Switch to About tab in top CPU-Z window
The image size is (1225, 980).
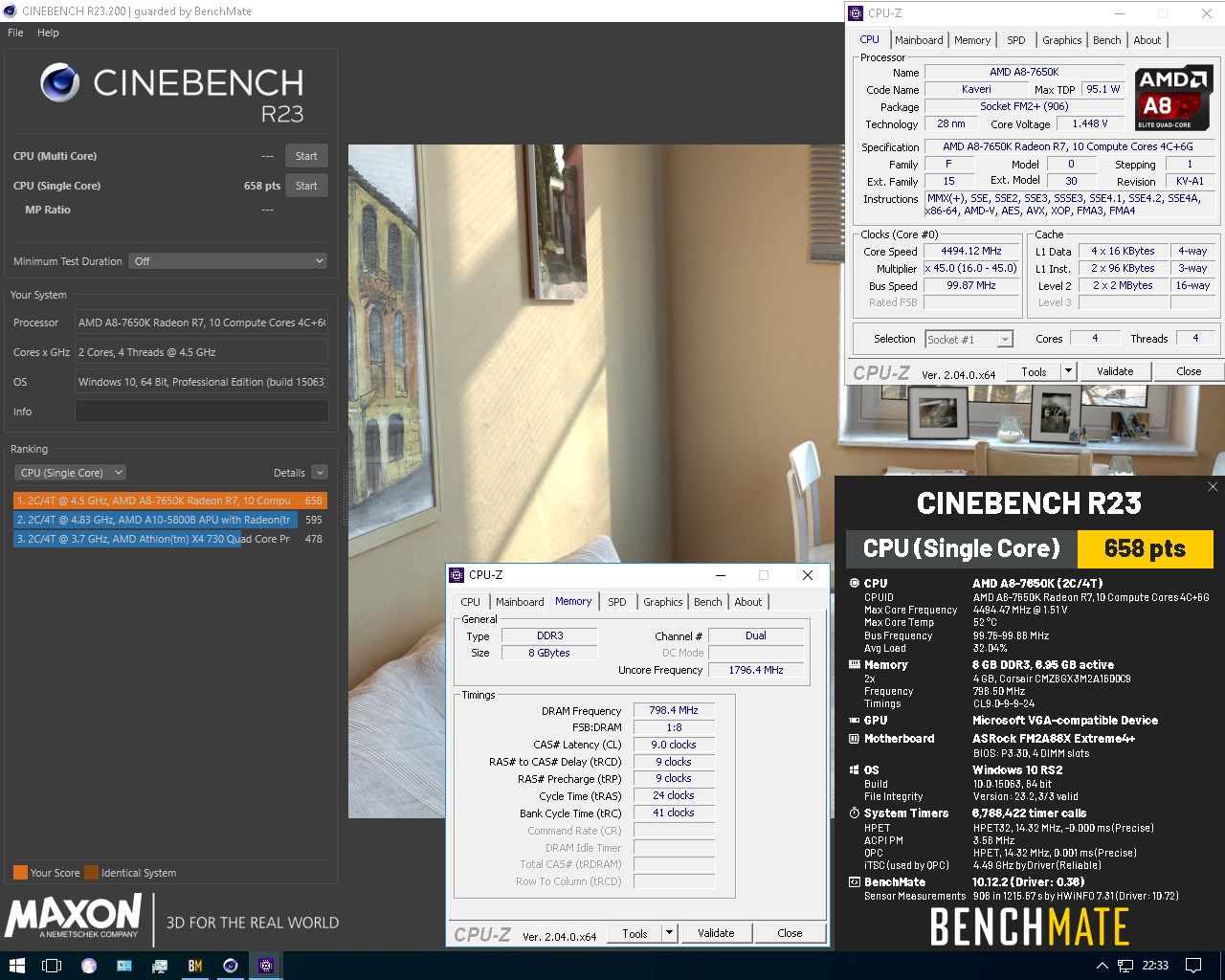(1147, 40)
